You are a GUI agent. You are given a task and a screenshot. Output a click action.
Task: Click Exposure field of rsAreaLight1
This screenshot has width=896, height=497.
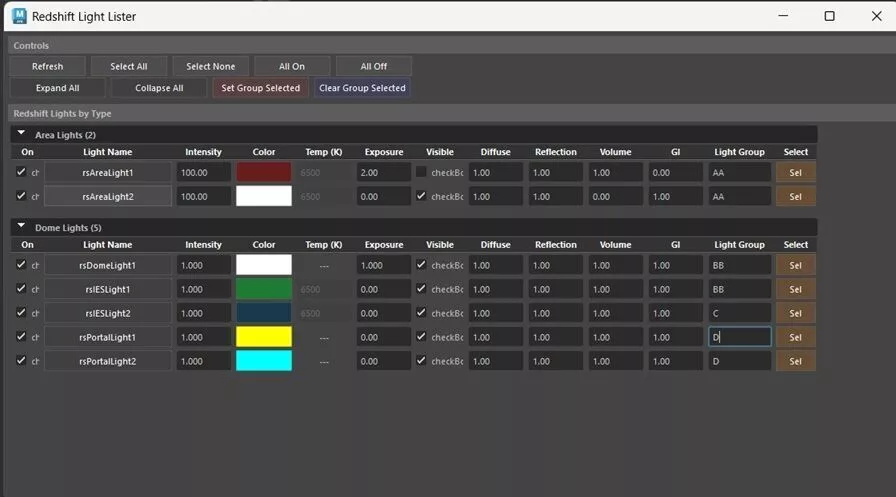[x=383, y=173]
